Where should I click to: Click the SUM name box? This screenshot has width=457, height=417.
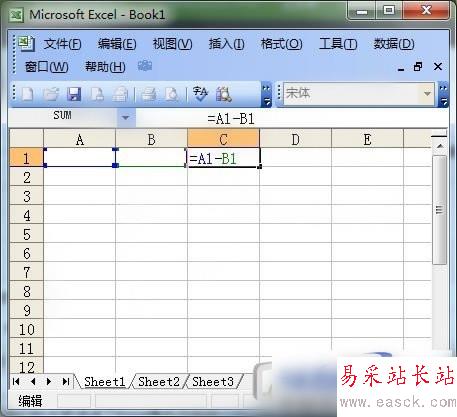(63, 117)
